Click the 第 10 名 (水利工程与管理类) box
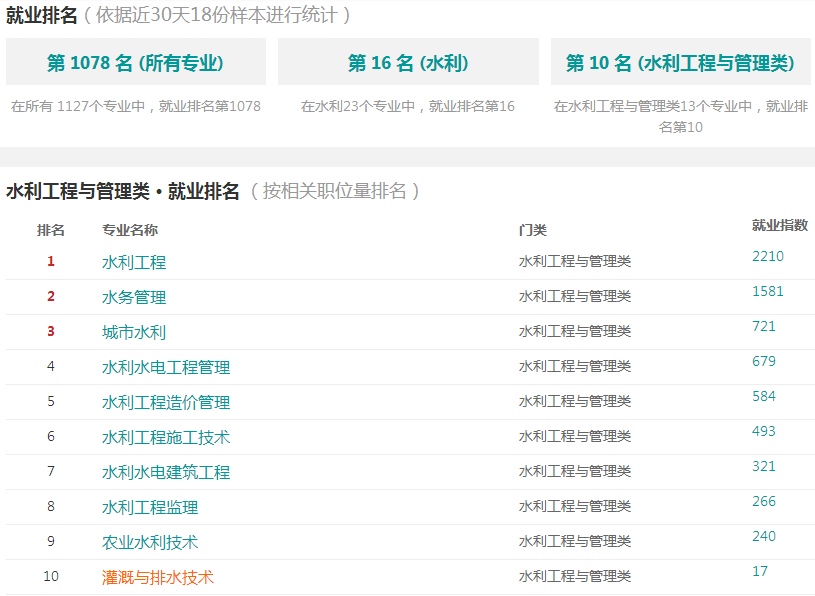The image size is (815, 596). coord(680,62)
